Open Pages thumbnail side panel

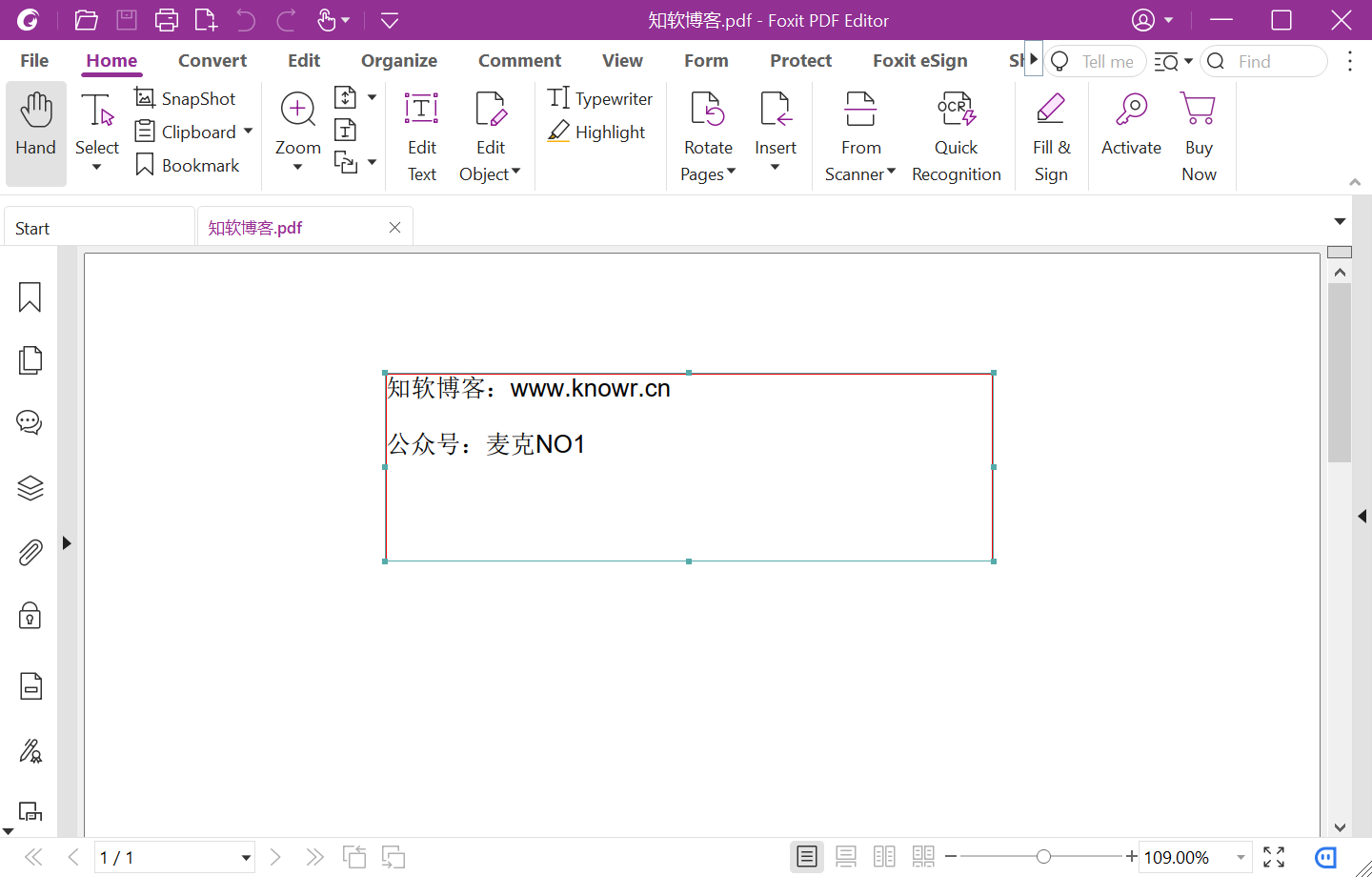pyautogui.click(x=30, y=360)
